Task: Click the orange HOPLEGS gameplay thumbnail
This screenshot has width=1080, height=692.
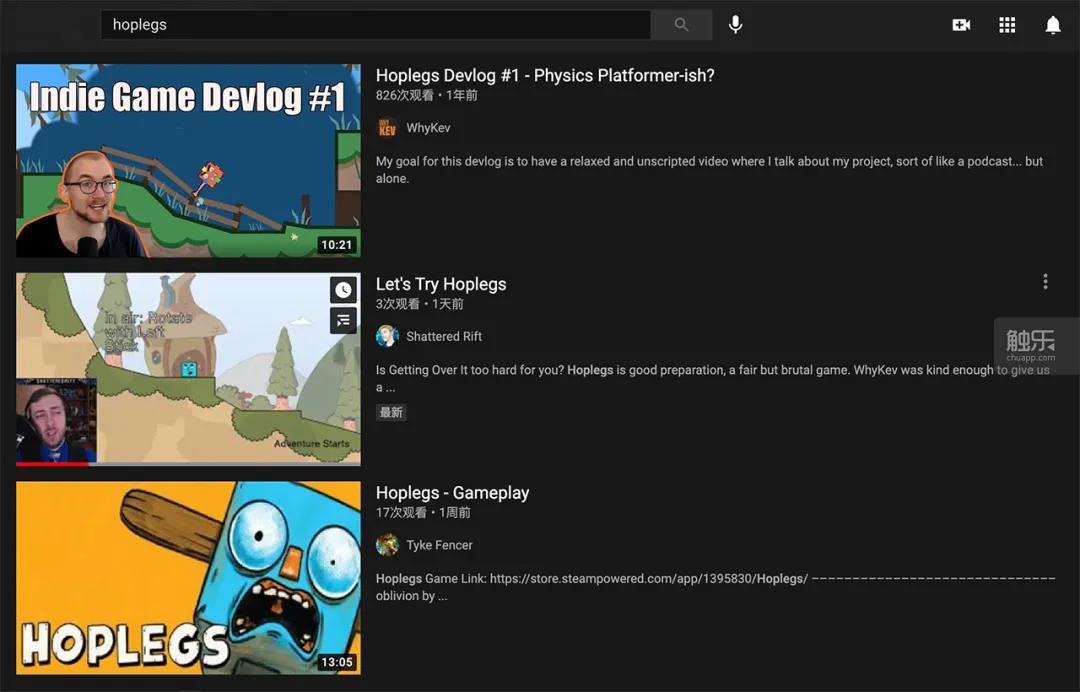Action: 188,578
